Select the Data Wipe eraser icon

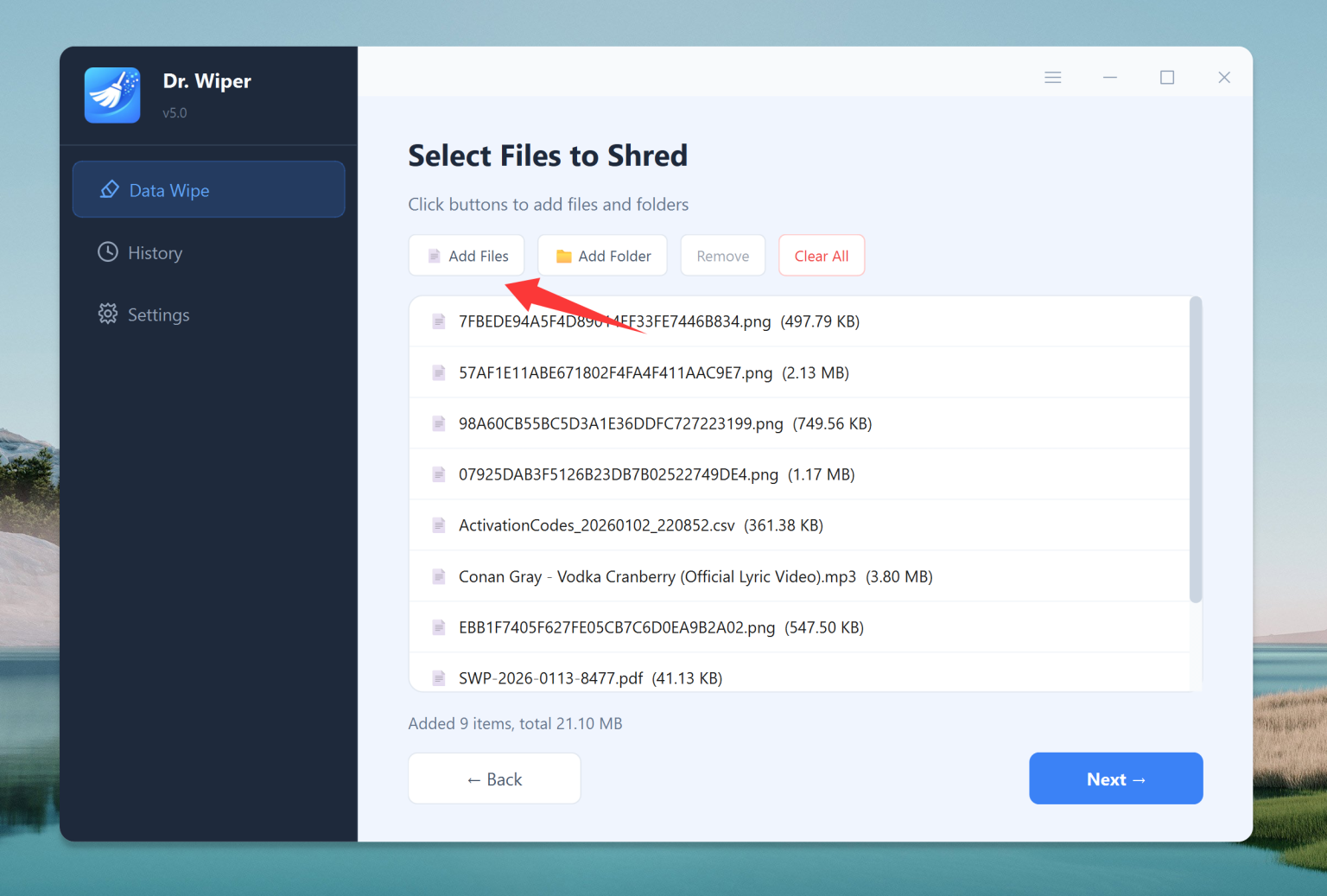tap(109, 189)
